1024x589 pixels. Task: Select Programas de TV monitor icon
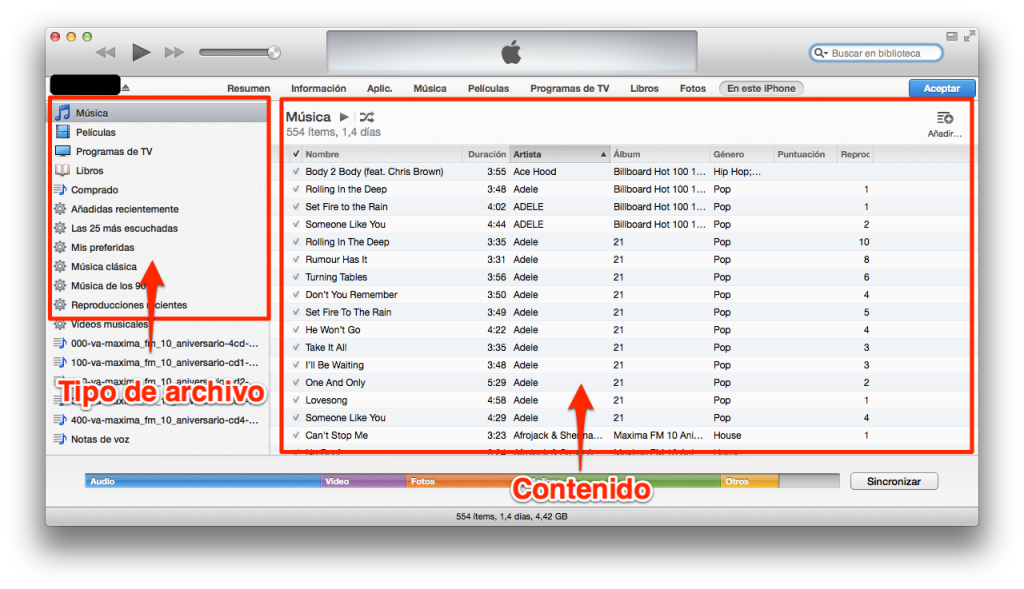pos(63,151)
